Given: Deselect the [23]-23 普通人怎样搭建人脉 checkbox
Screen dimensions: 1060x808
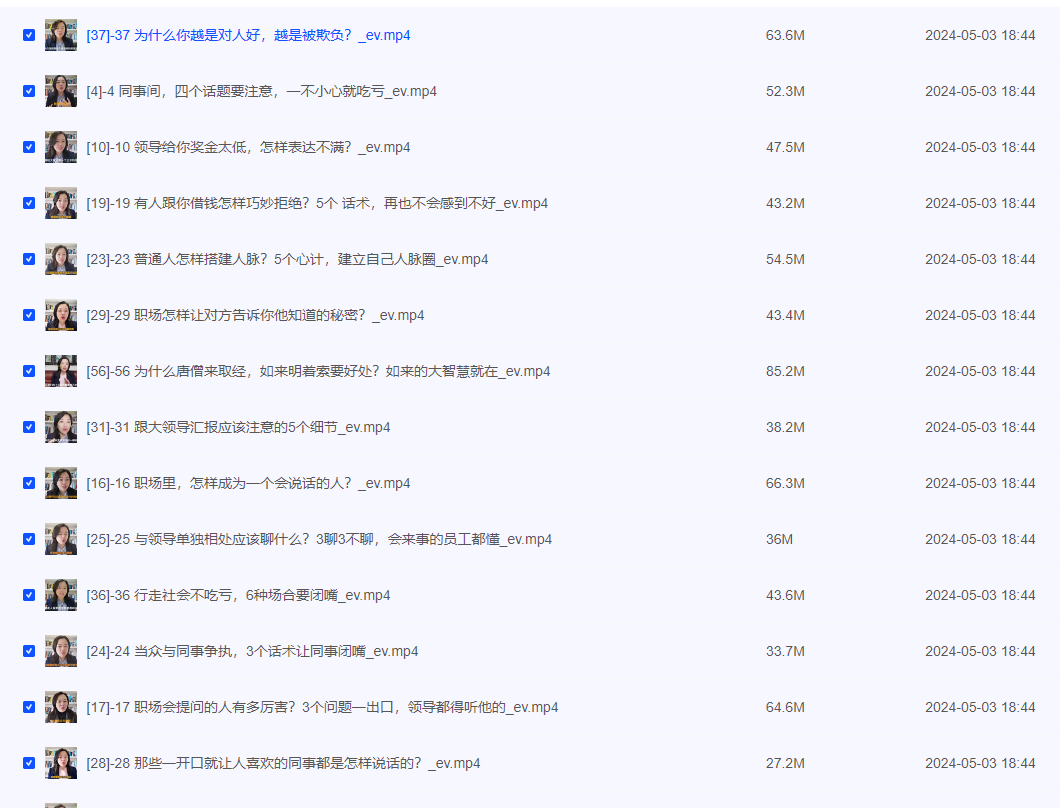Looking at the screenshot, I should click(x=29, y=259).
